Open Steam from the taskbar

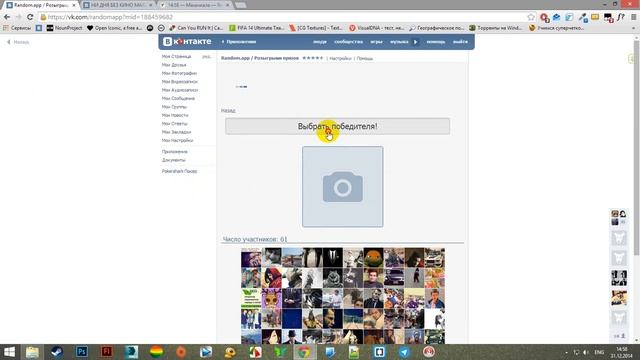[57, 352]
